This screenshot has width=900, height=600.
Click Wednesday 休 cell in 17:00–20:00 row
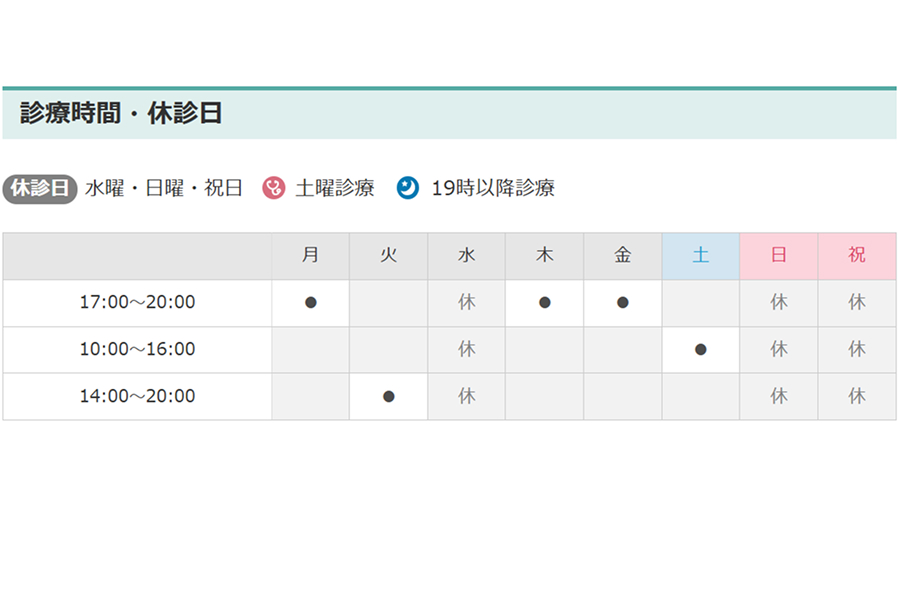tap(466, 302)
